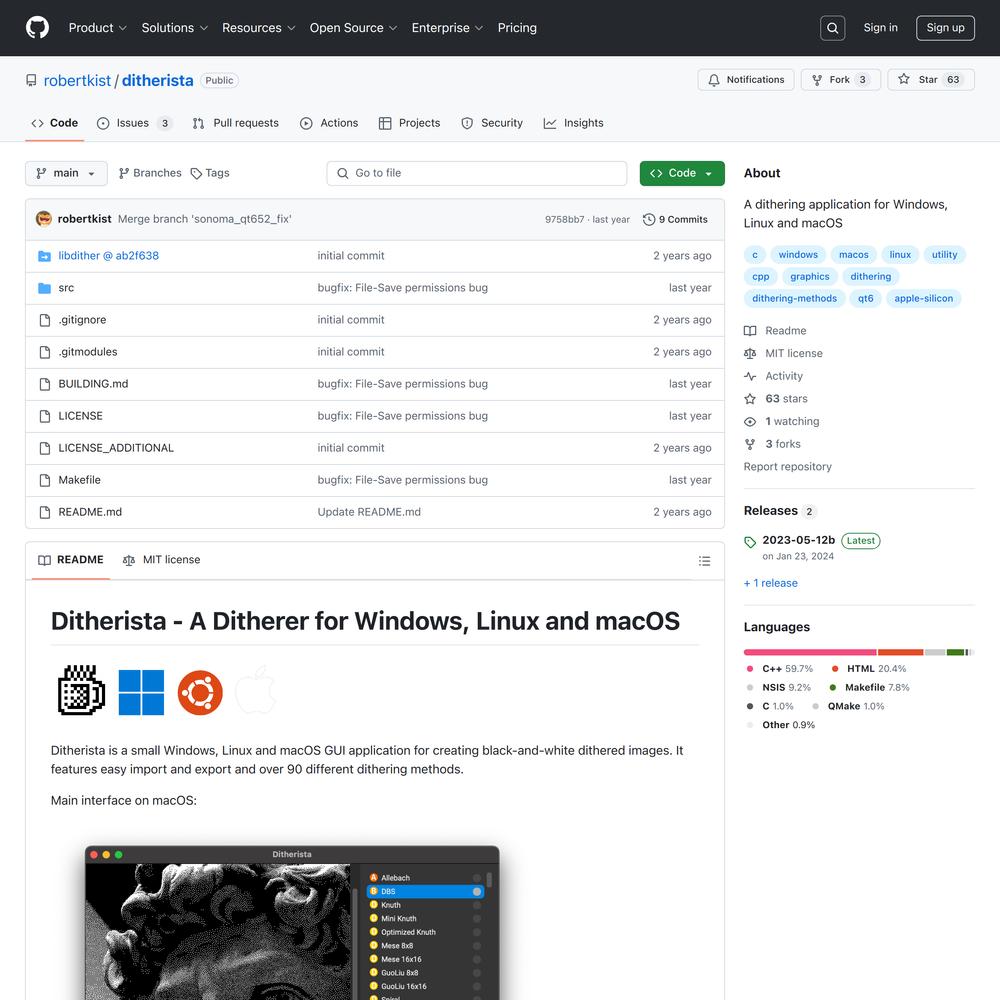View the 3 forks list
Viewport: 1000px width, 1000px height.
tap(772, 444)
